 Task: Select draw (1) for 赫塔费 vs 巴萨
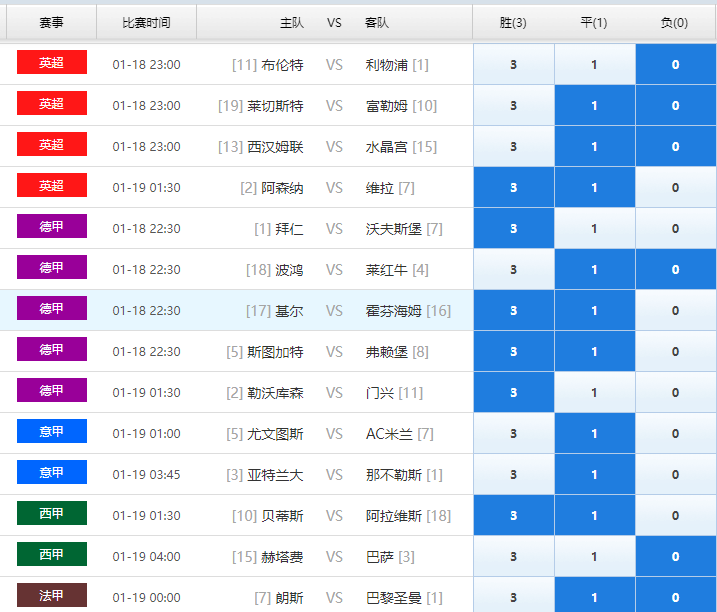click(594, 556)
